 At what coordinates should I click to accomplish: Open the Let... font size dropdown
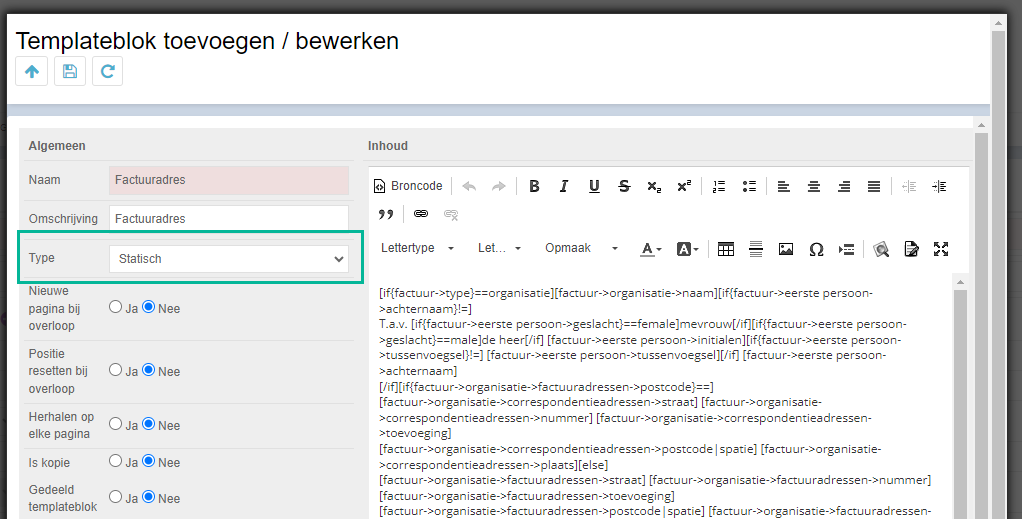pyautogui.click(x=500, y=248)
